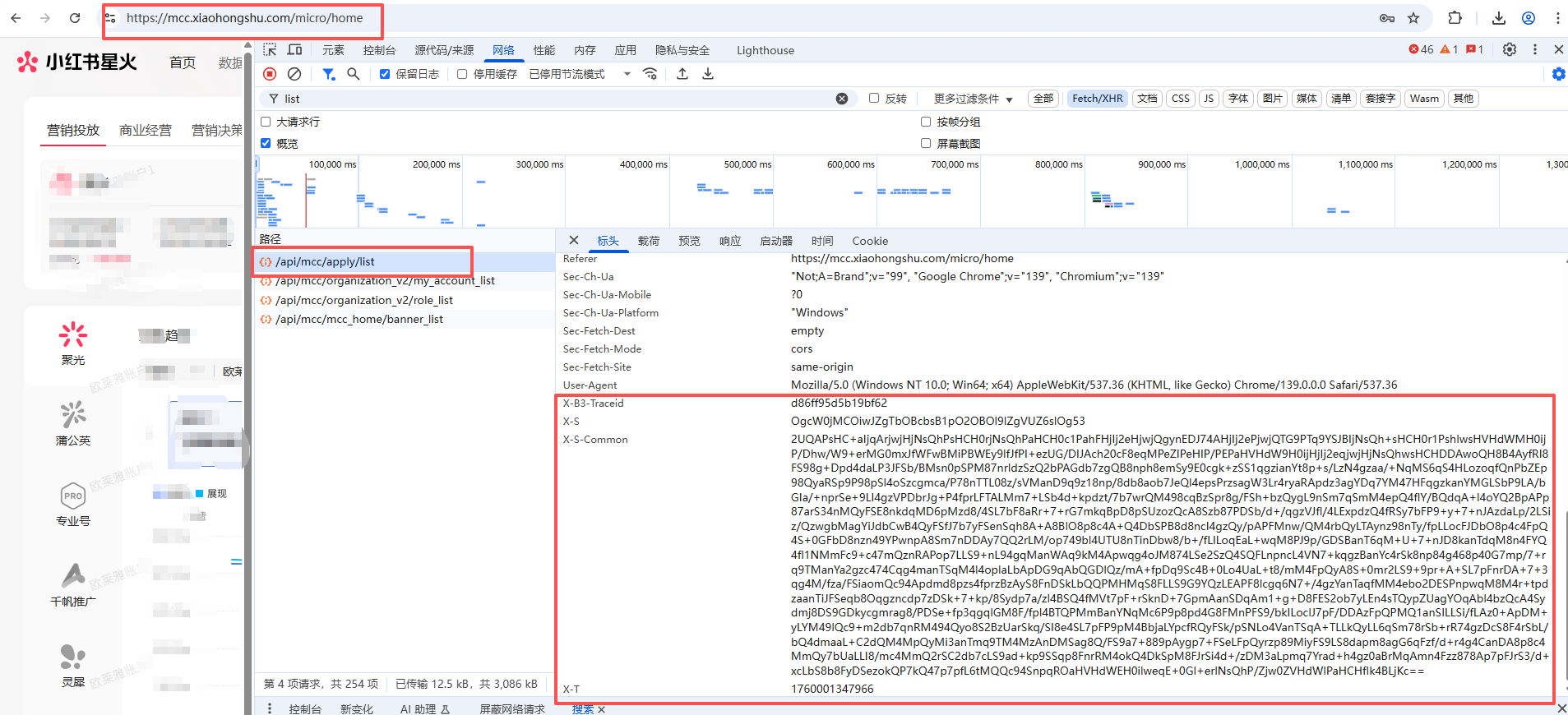Open the 响应 tab in request details
Screen dimensions: 1568x715
[x=730, y=241]
